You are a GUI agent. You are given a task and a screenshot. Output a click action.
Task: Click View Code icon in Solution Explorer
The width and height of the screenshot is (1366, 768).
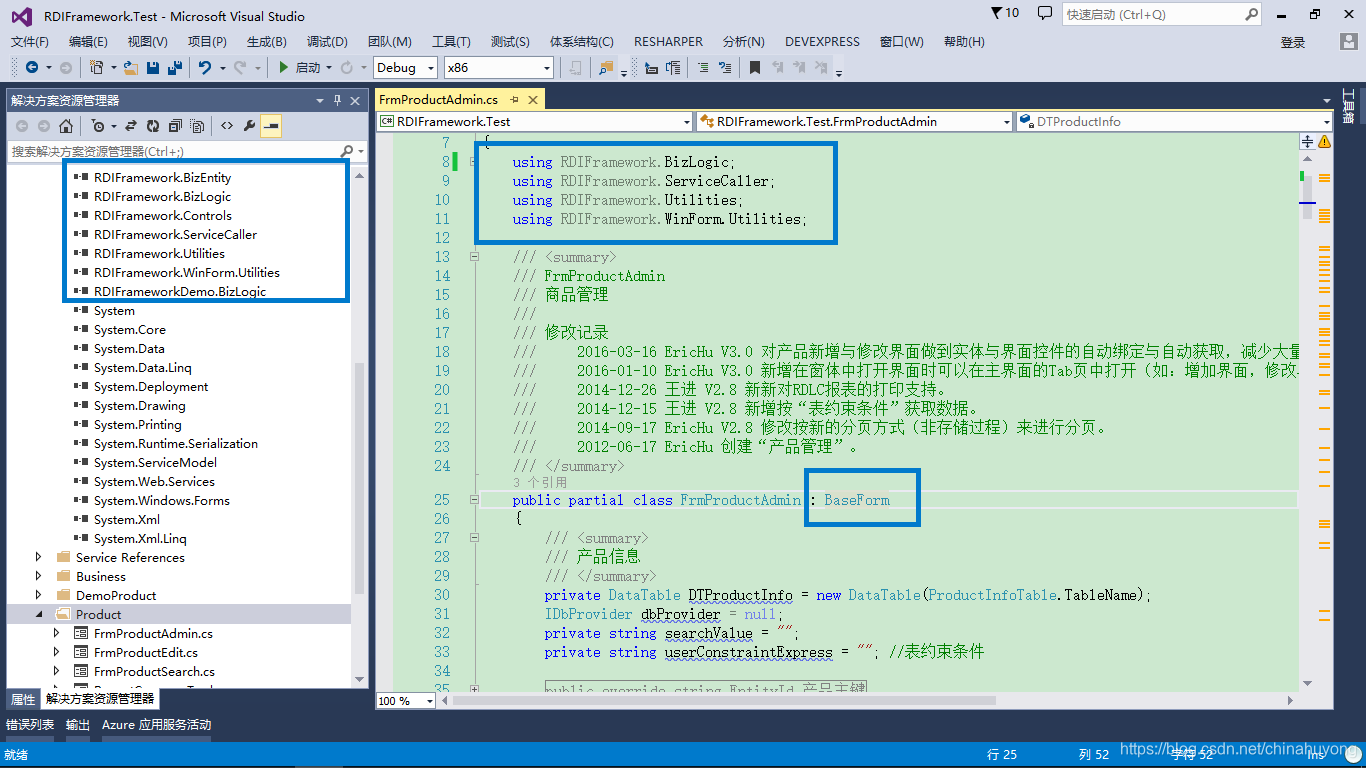coord(227,126)
